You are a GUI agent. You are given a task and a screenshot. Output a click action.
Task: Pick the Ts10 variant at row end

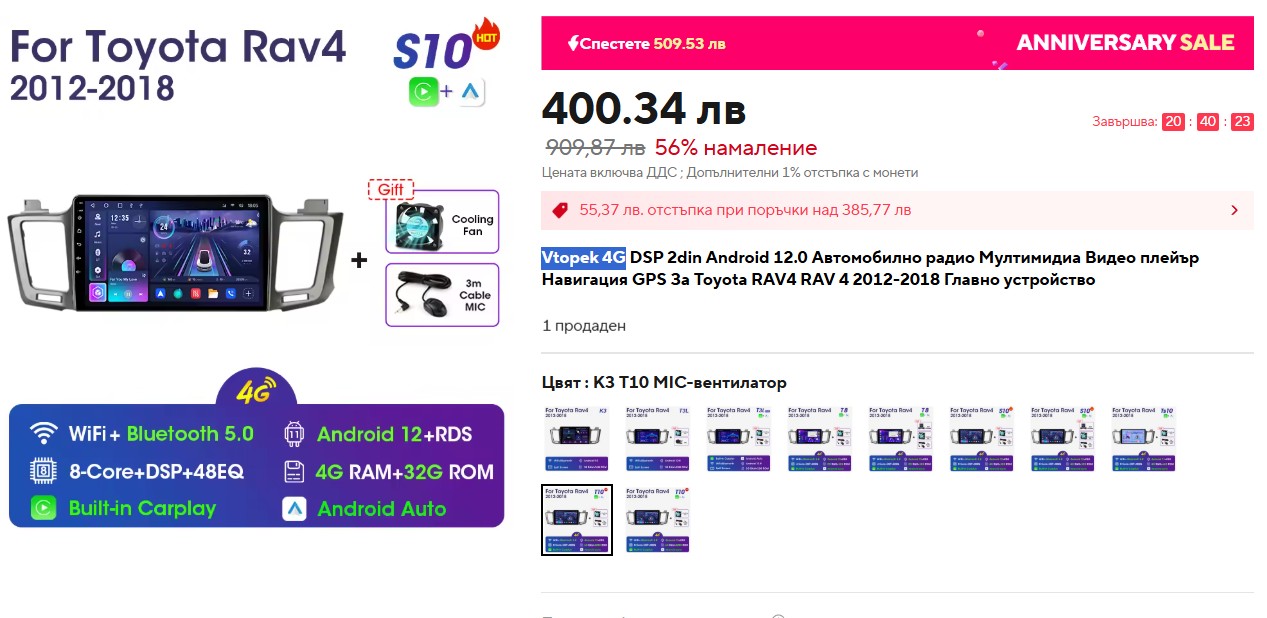tap(1144, 438)
